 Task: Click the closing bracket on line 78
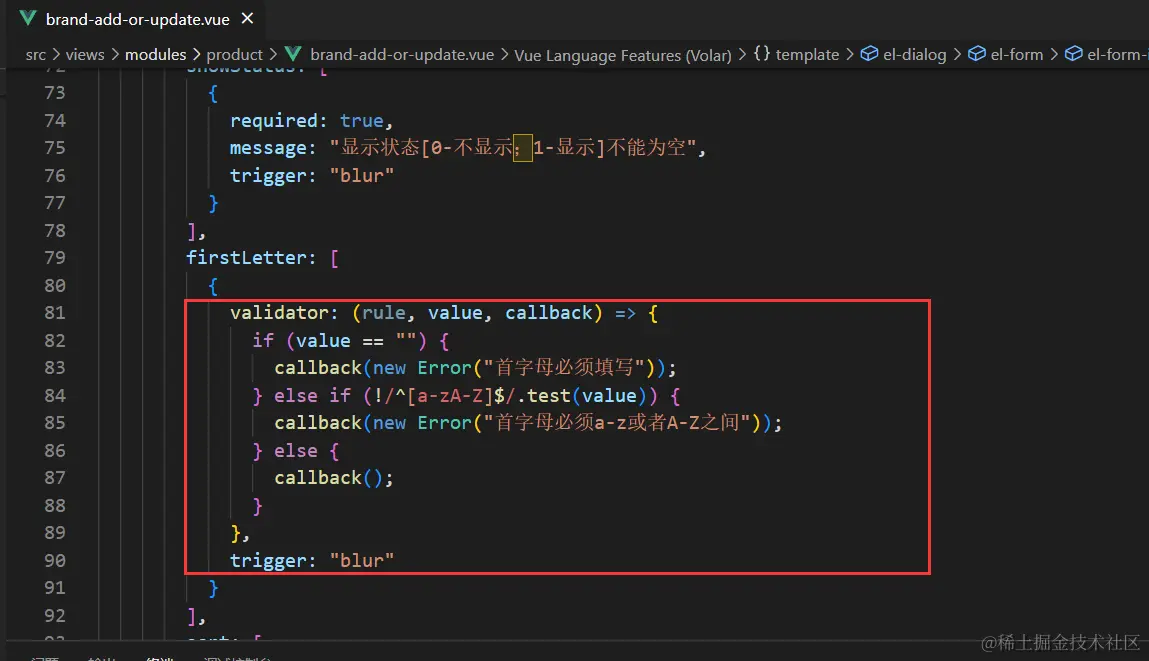click(191, 231)
